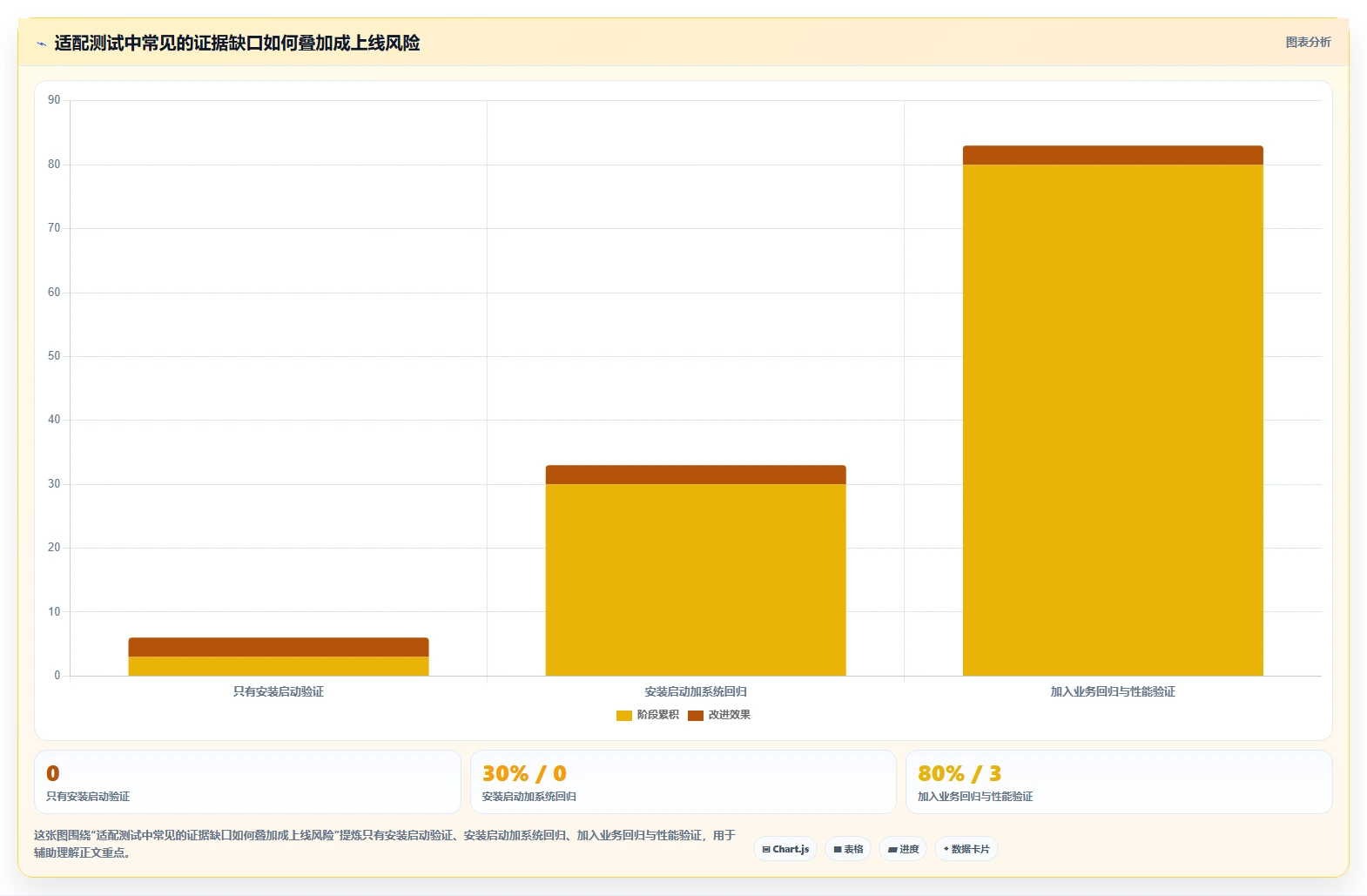The width and height of the screenshot is (1367, 896).
Task: Click the chart title 适配测试中常见的证据缺口如何叠加成上线风险
Action: click(237, 43)
